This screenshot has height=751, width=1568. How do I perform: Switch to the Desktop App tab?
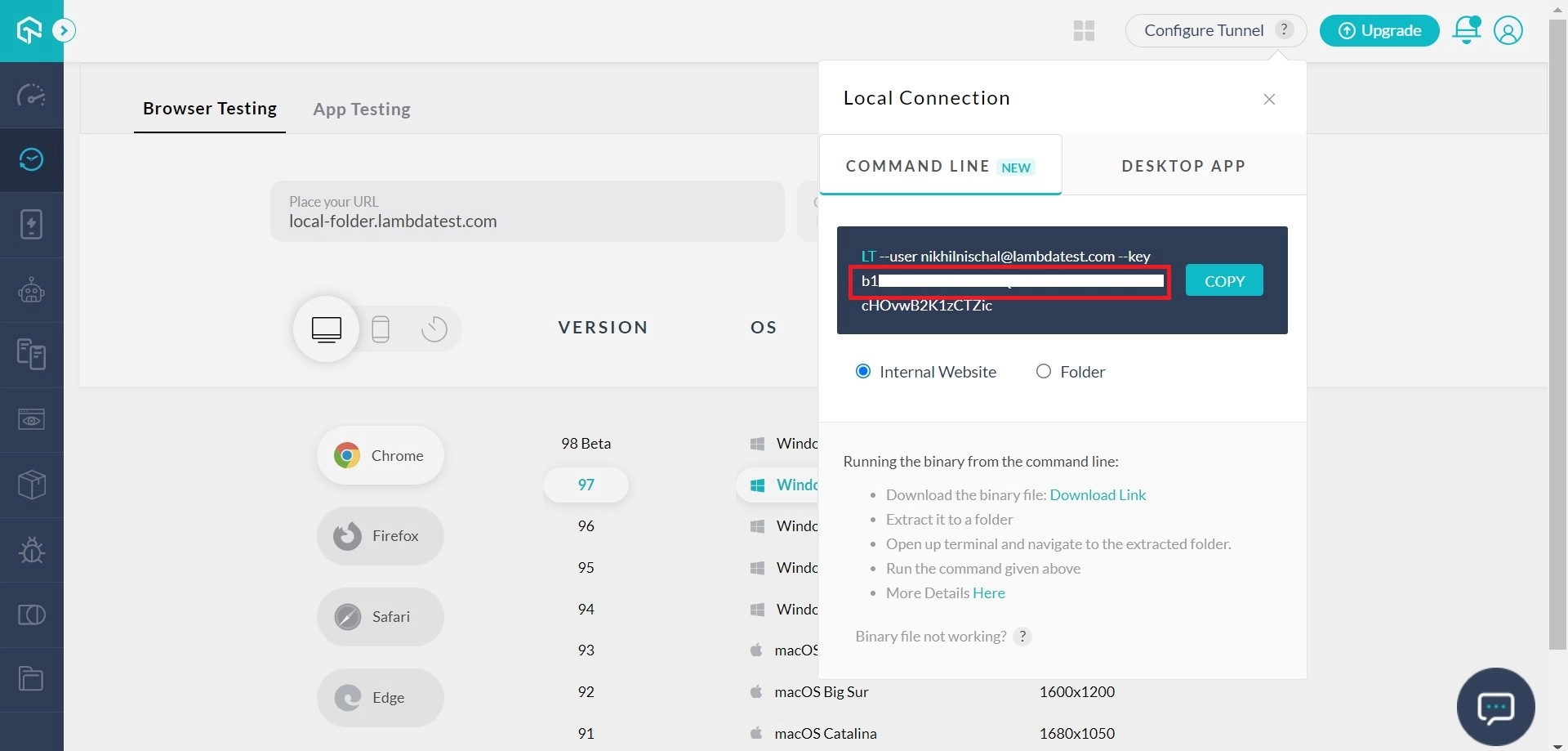pos(1183,166)
